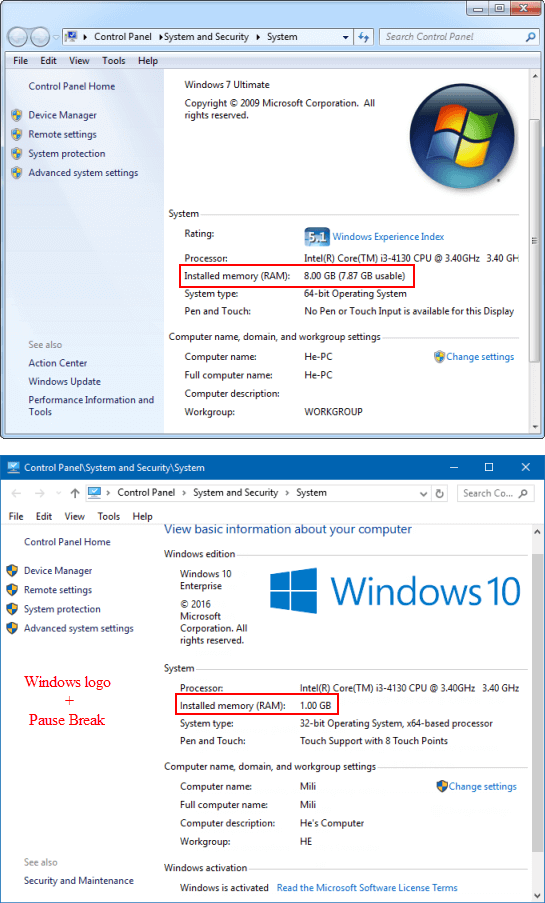The height and width of the screenshot is (903, 545).
Task: Click System and Security breadcrumb in Windows 7
Action: [206, 37]
